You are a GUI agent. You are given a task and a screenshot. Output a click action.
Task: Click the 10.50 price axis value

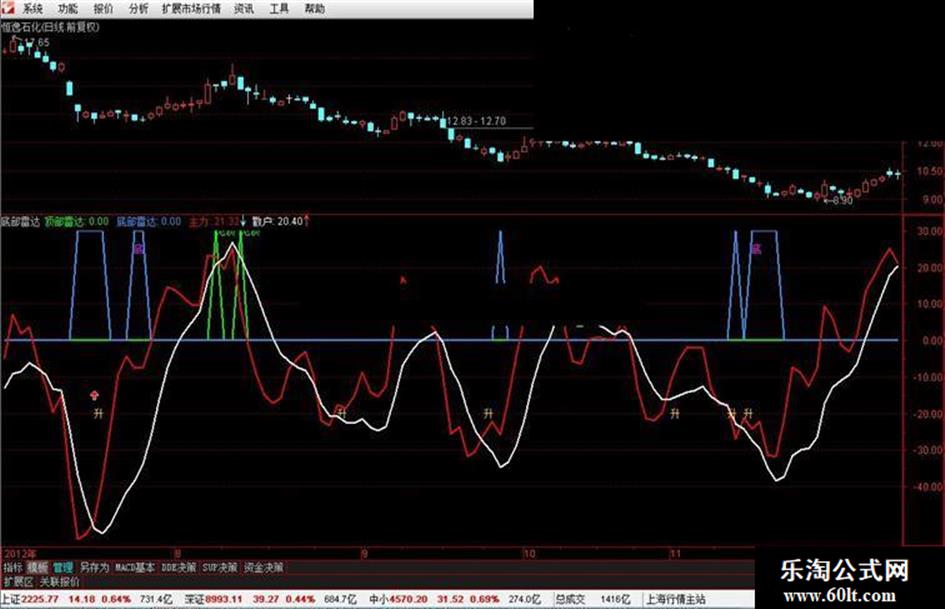pos(930,171)
